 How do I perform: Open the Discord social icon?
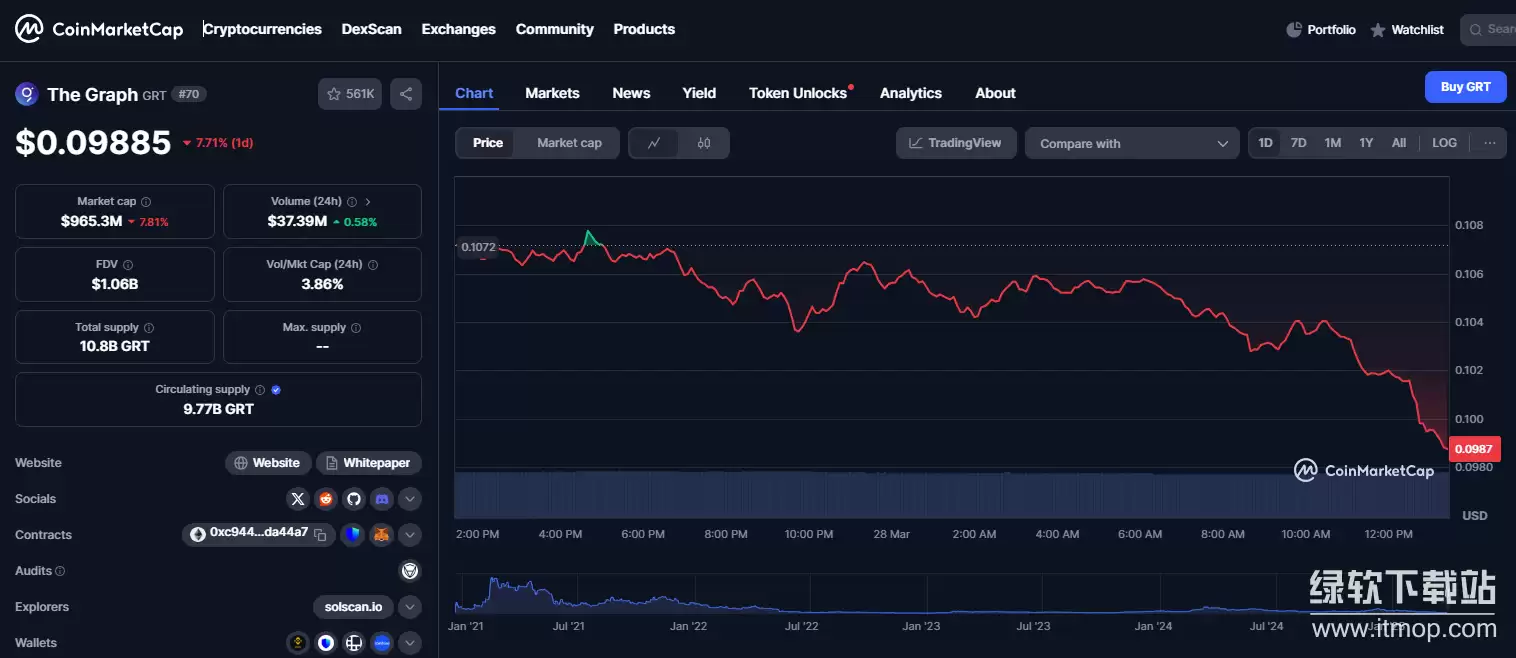pos(381,499)
